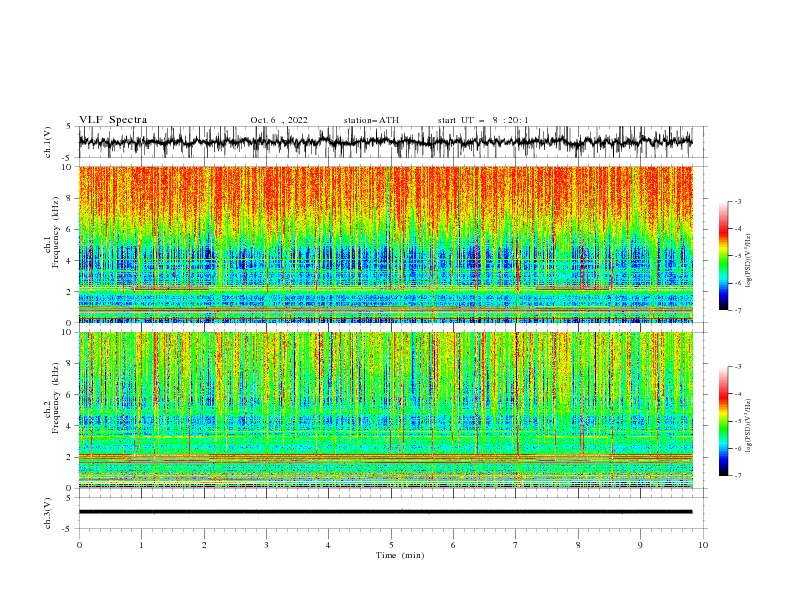Image resolution: width=792 pixels, height=612 pixels.
Task: Select the "start UT = 8 :20: 1" text
Action: 483,120
